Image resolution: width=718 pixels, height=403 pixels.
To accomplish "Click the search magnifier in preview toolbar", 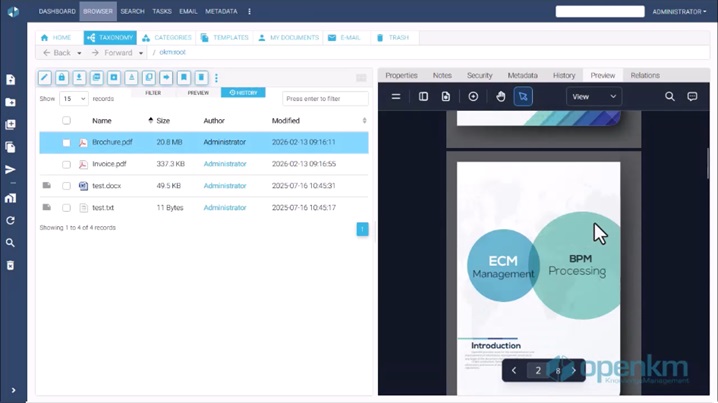I will point(669,97).
